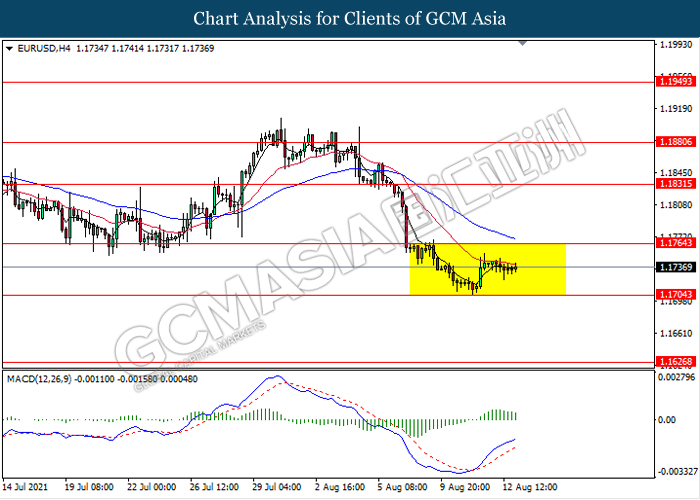Screen dimensions: 700x500
Task: Select the 1.17643 price level label
Action: [676, 242]
